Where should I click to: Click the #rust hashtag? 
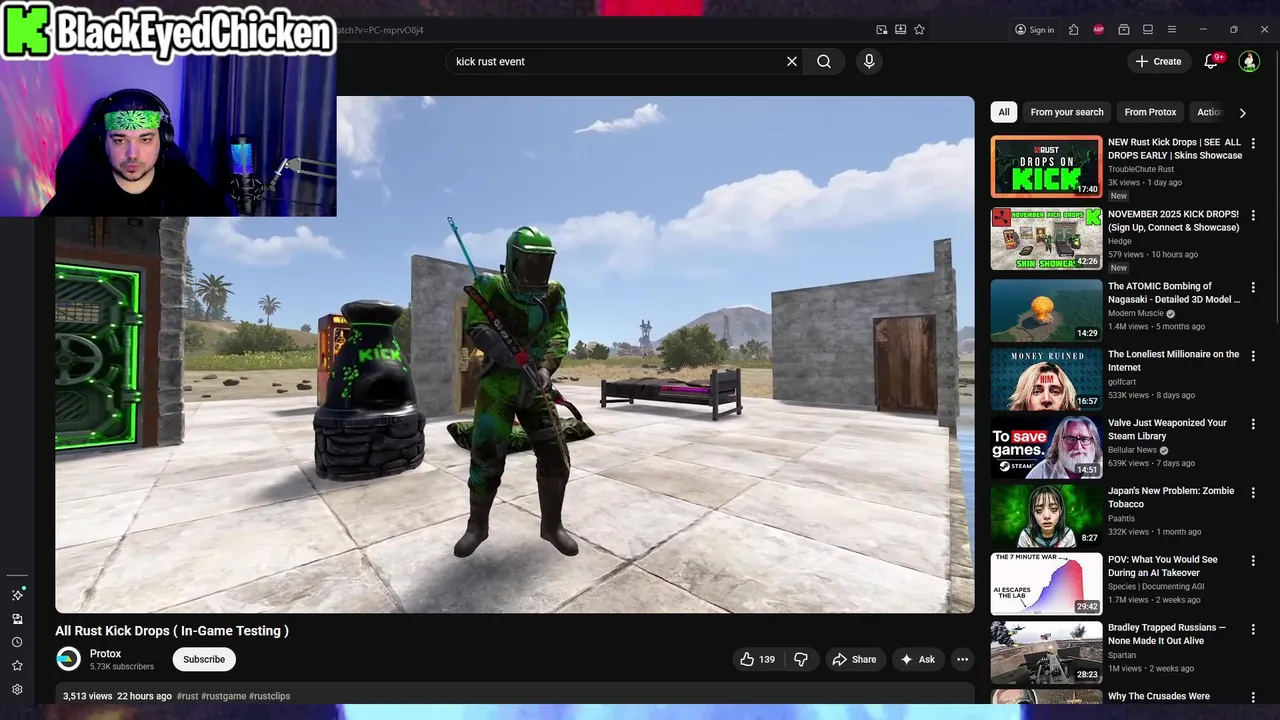click(188, 696)
